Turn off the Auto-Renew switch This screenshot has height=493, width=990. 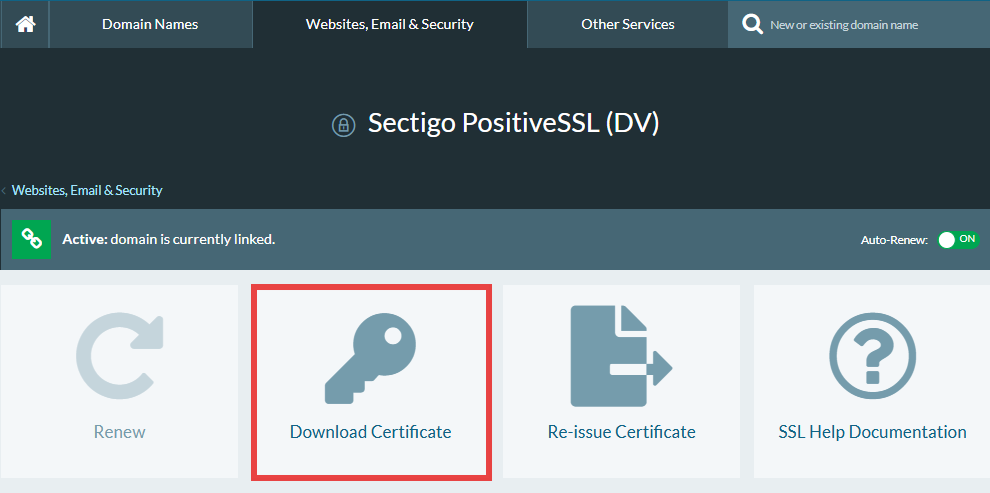957,240
